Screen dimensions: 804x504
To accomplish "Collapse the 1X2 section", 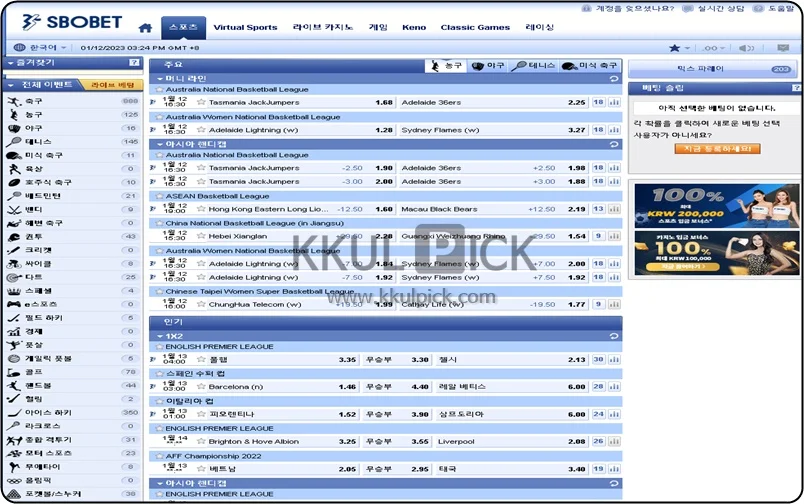I will pyautogui.click(x=159, y=336).
